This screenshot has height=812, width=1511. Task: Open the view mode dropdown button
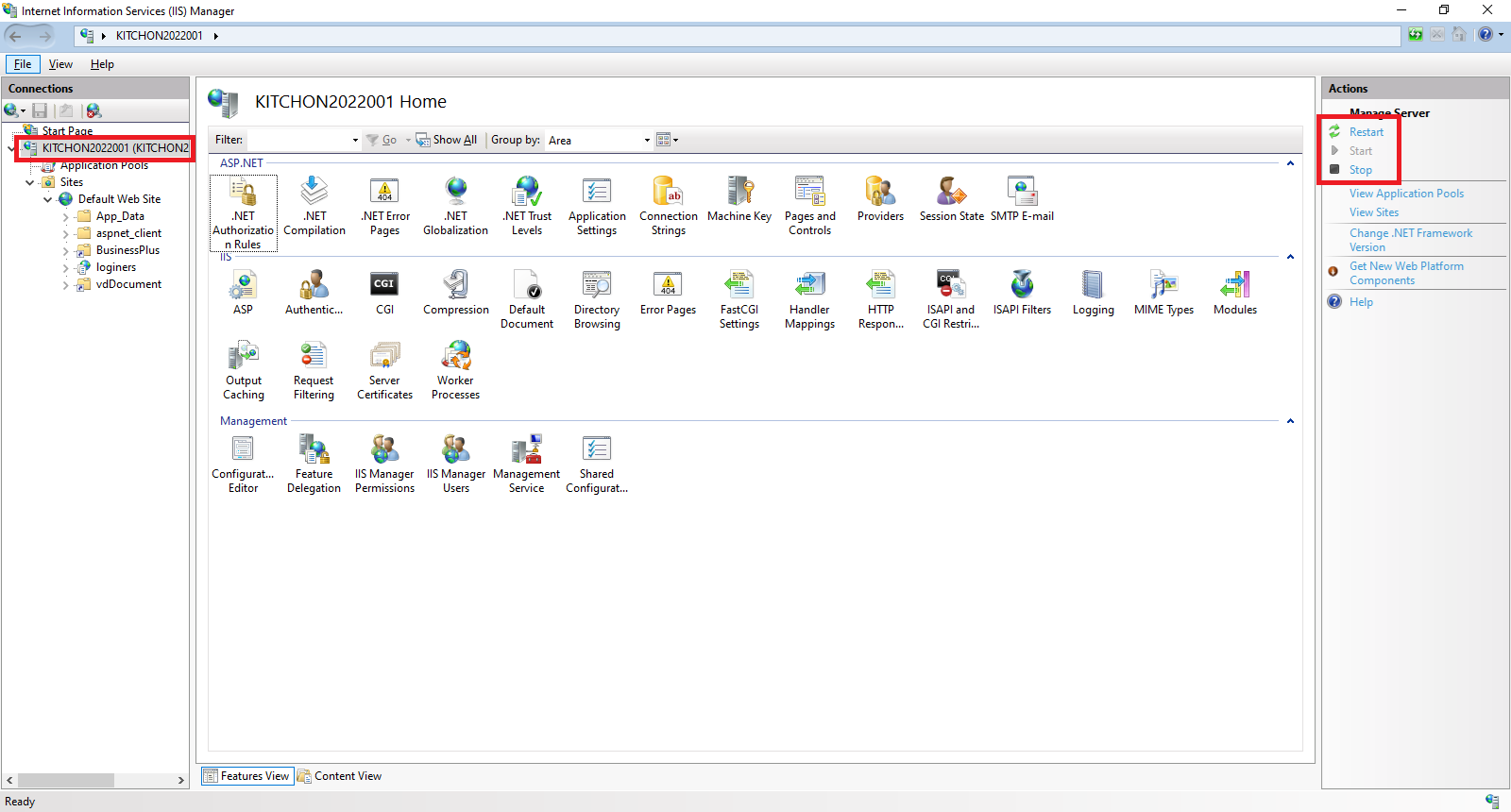click(668, 140)
